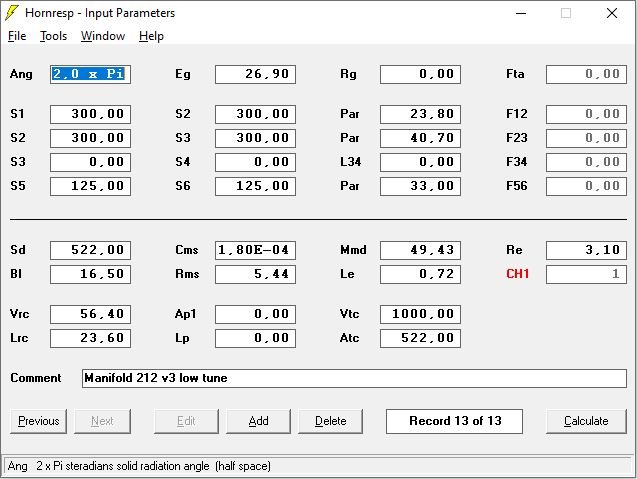Click the red CH1 label

pyautogui.click(x=517, y=274)
